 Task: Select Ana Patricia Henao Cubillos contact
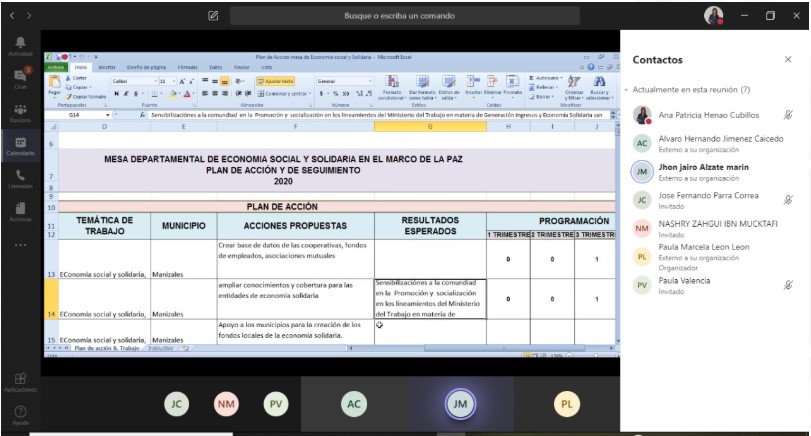[x=708, y=115]
